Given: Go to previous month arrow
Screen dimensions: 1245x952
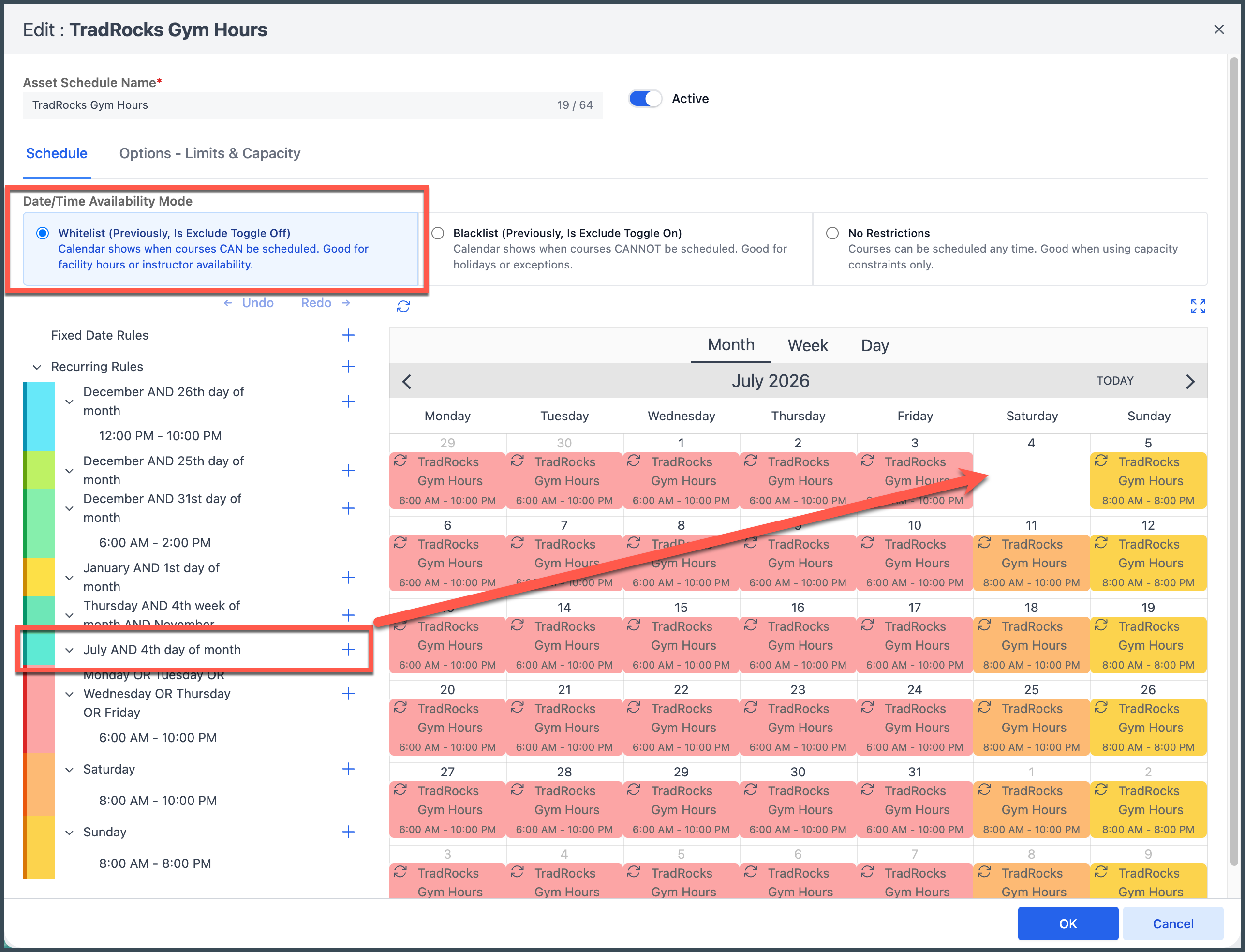Looking at the screenshot, I should 406,381.
